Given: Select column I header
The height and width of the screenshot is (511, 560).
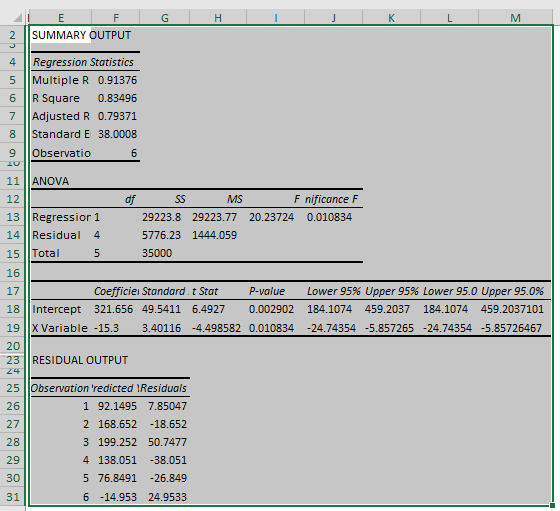Looking at the screenshot, I should point(276,17).
